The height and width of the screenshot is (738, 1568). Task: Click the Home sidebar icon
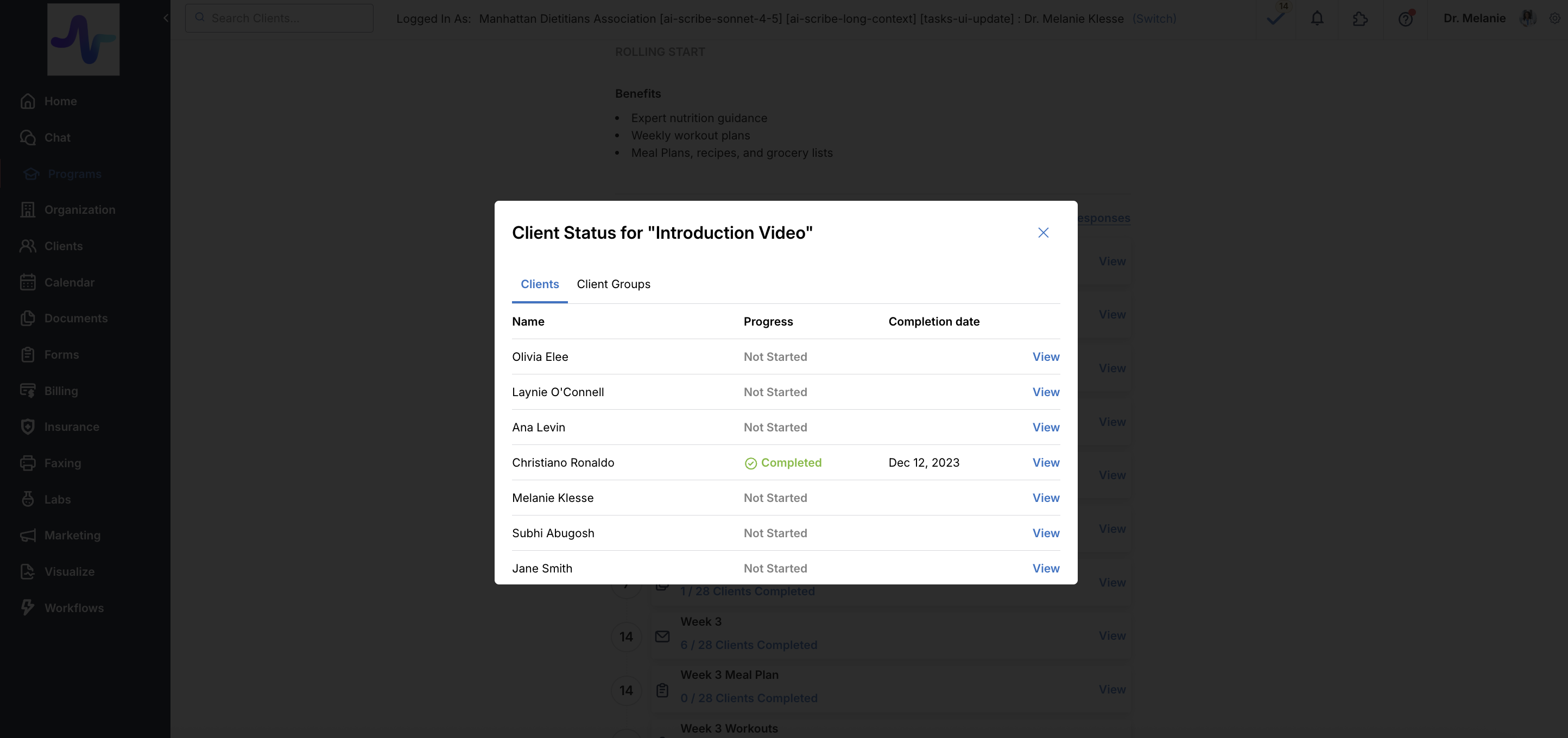point(28,101)
